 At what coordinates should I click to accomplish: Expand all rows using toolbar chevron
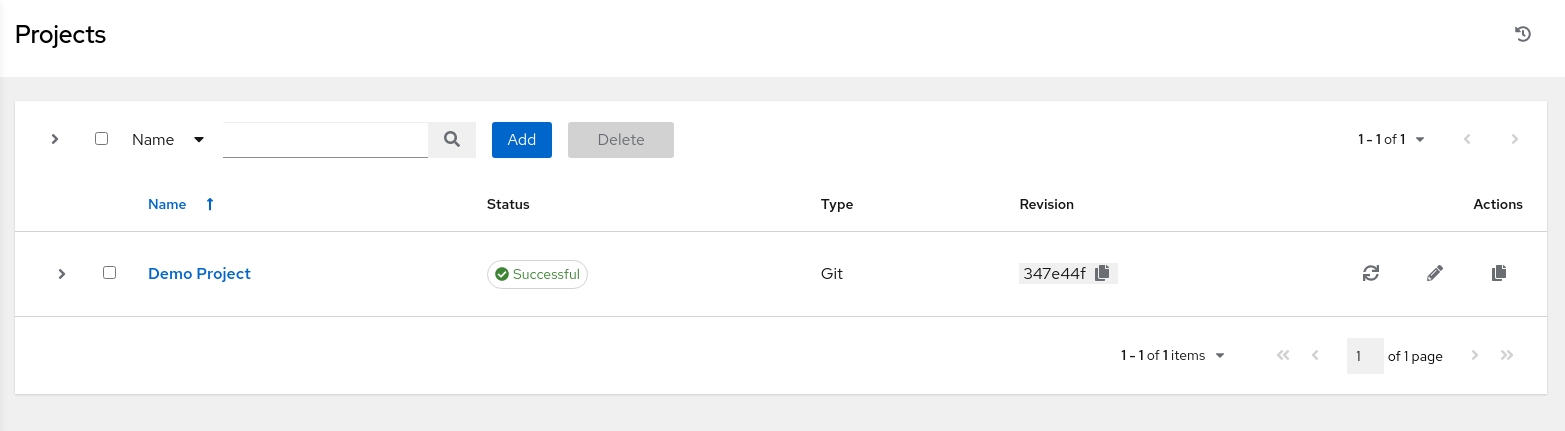(x=55, y=139)
